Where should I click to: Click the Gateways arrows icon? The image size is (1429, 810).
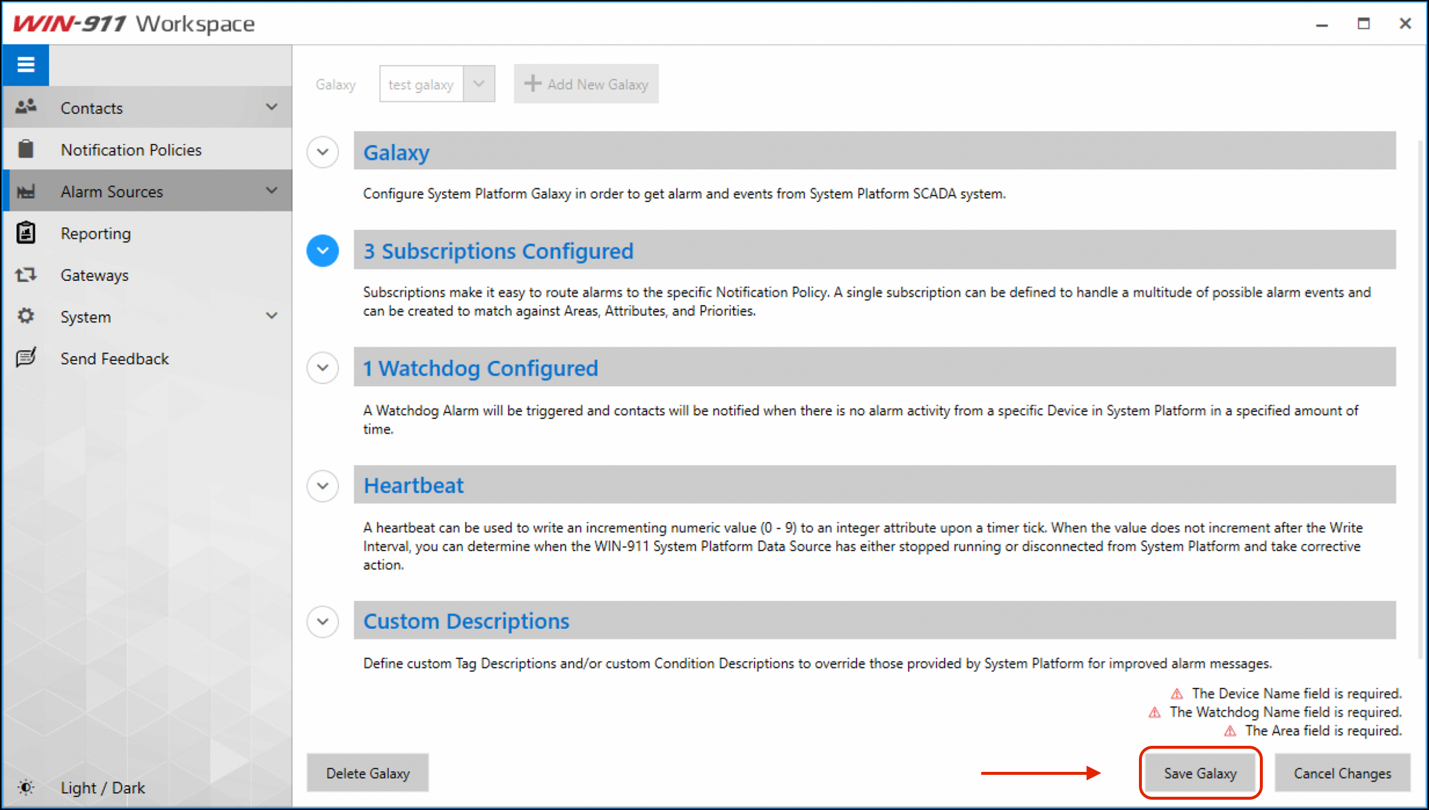coord(26,275)
